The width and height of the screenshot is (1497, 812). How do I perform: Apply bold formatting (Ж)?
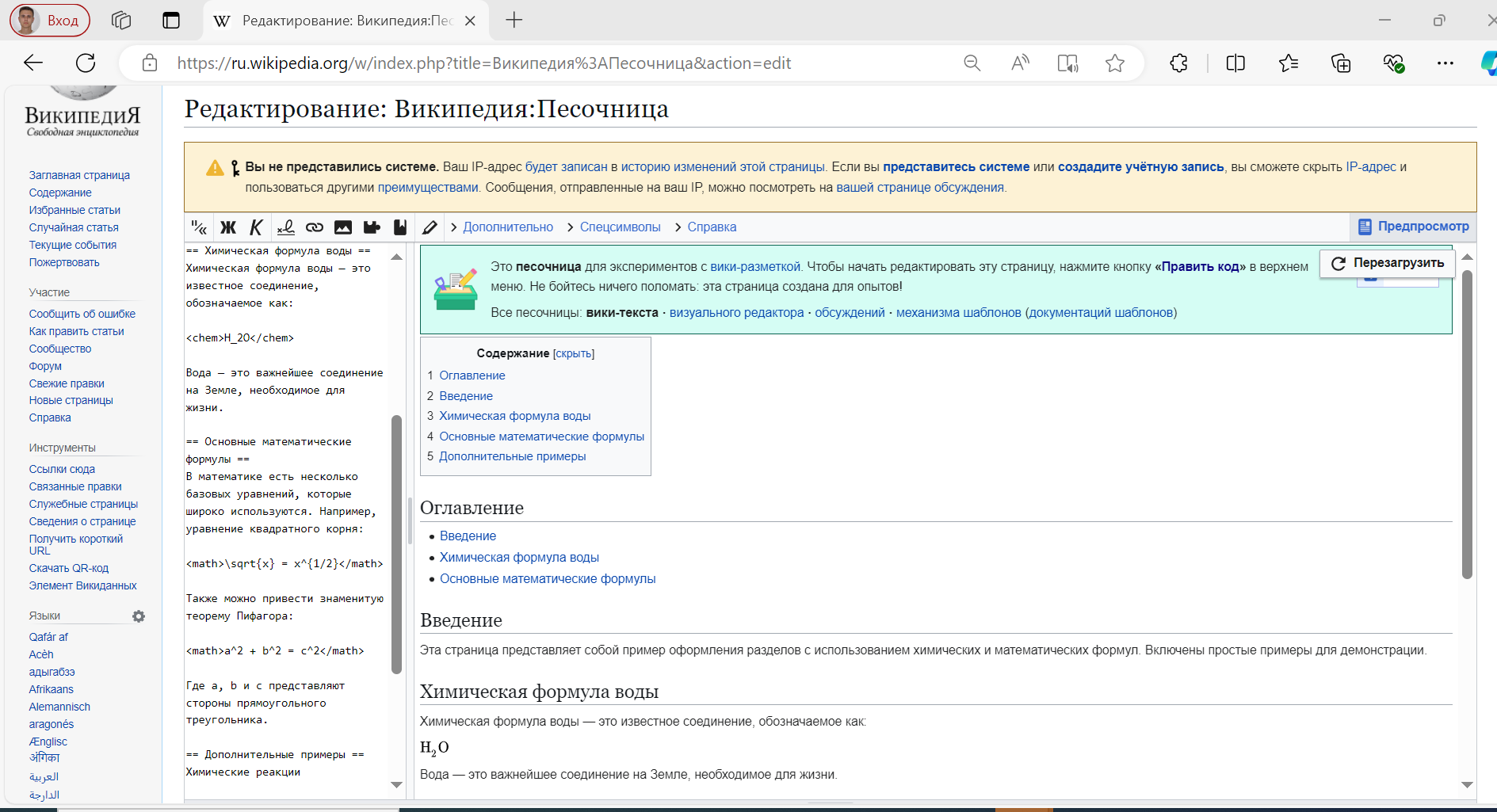(228, 227)
